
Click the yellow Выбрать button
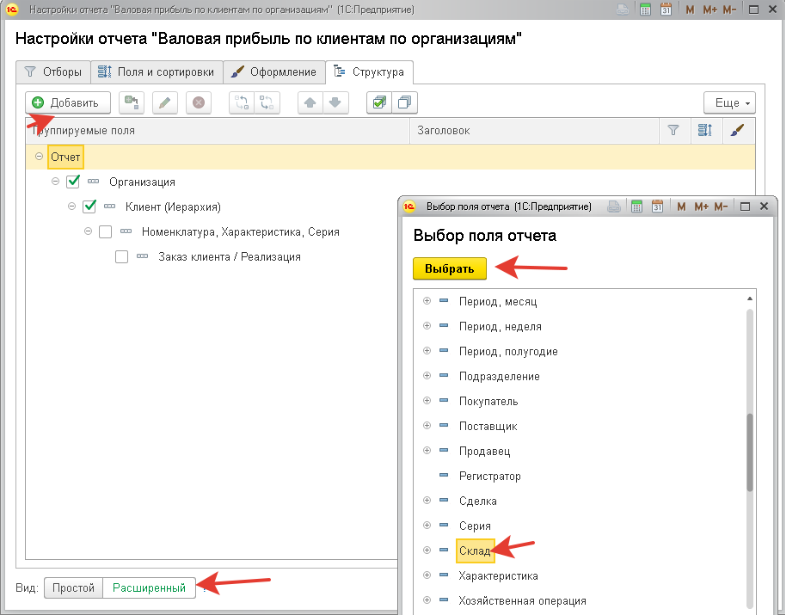point(450,268)
